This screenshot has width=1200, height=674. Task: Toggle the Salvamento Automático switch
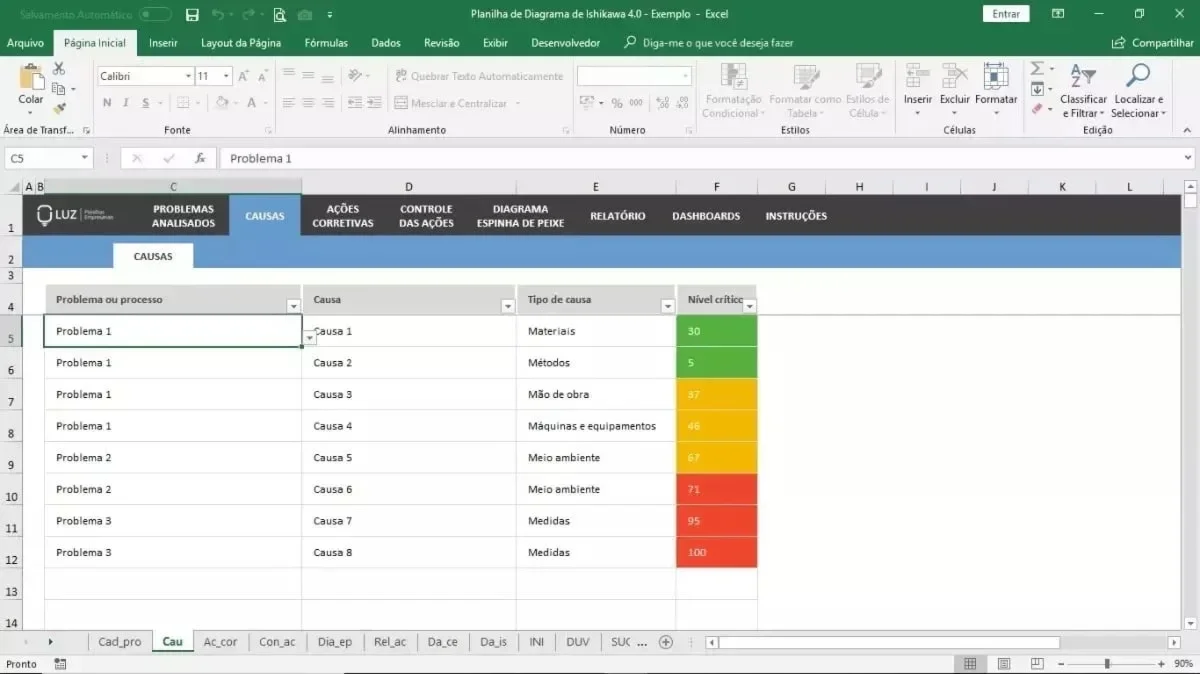(x=155, y=15)
